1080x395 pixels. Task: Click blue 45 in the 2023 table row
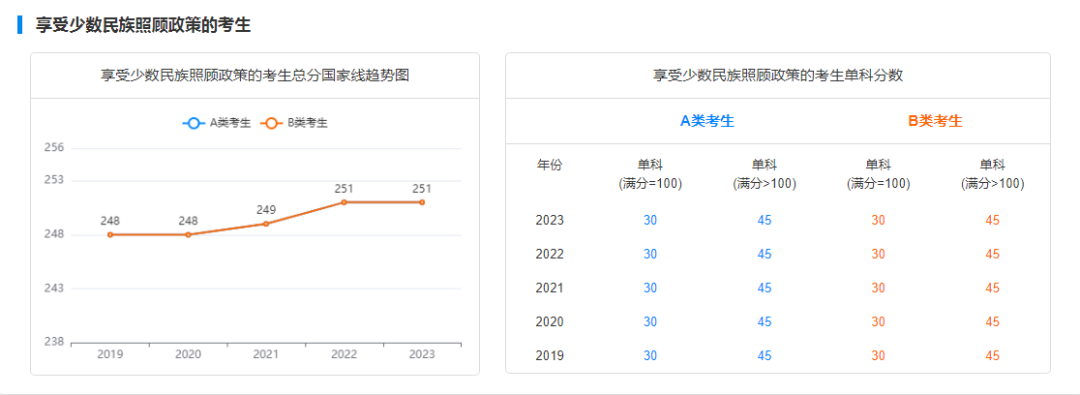(x=765, y=221)
